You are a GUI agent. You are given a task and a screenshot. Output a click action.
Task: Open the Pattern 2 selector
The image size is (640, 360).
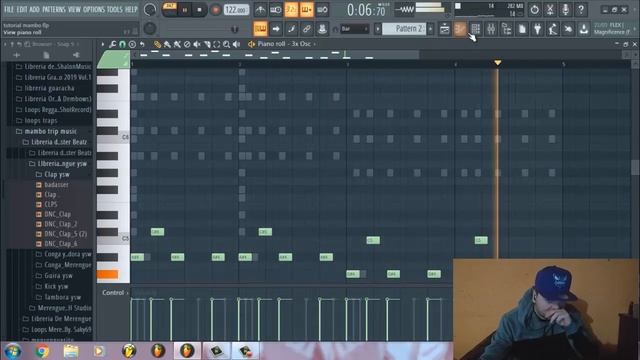click(404, 29)
